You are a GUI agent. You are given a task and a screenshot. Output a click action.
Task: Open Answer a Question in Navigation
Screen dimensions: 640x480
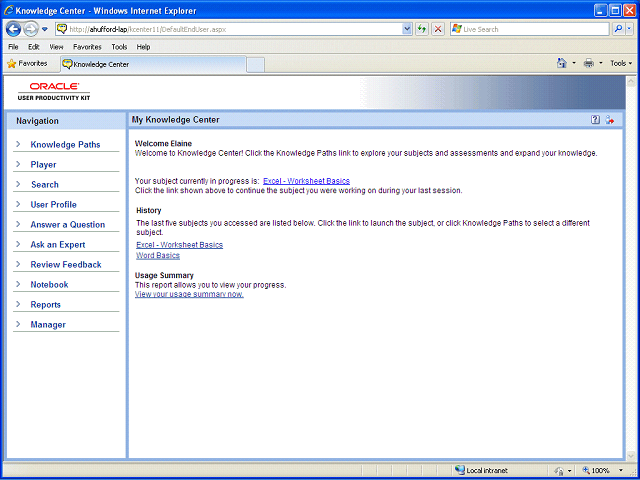(x=68, y=224)
